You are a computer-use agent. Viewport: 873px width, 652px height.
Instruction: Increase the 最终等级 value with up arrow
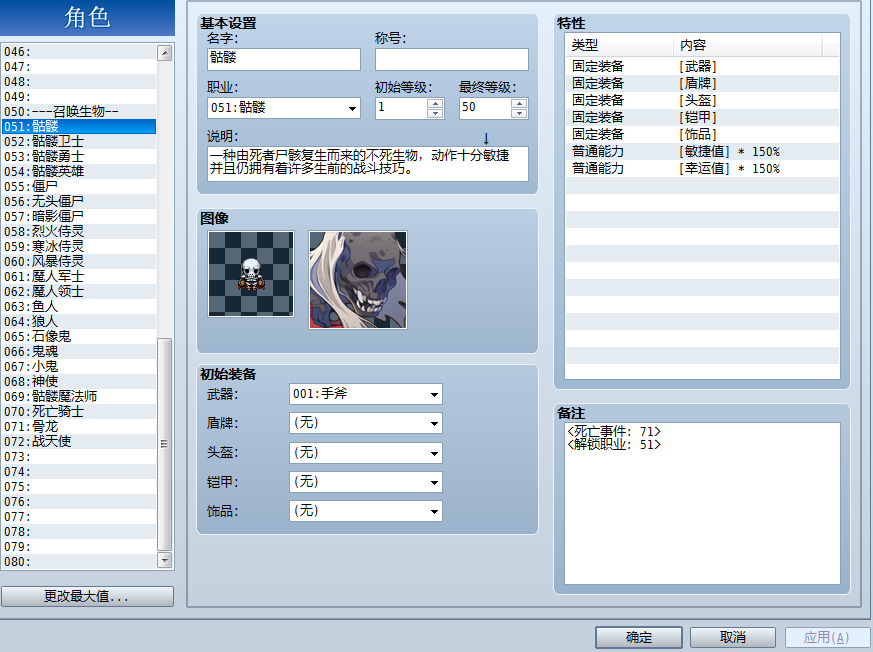click(x=519, y=103)
